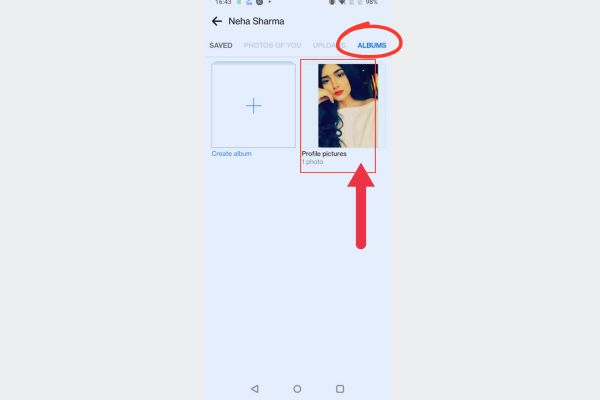Tap the back arrow beside Neha Sharma
The height and width of the screenshot is (400, 600).
[217, 21]
